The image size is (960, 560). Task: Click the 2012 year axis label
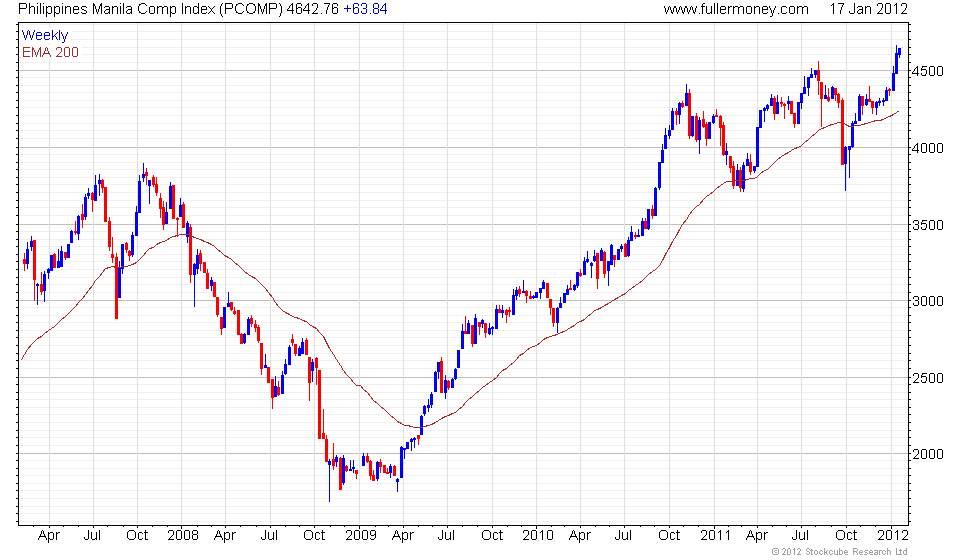(x=893, y=536)
